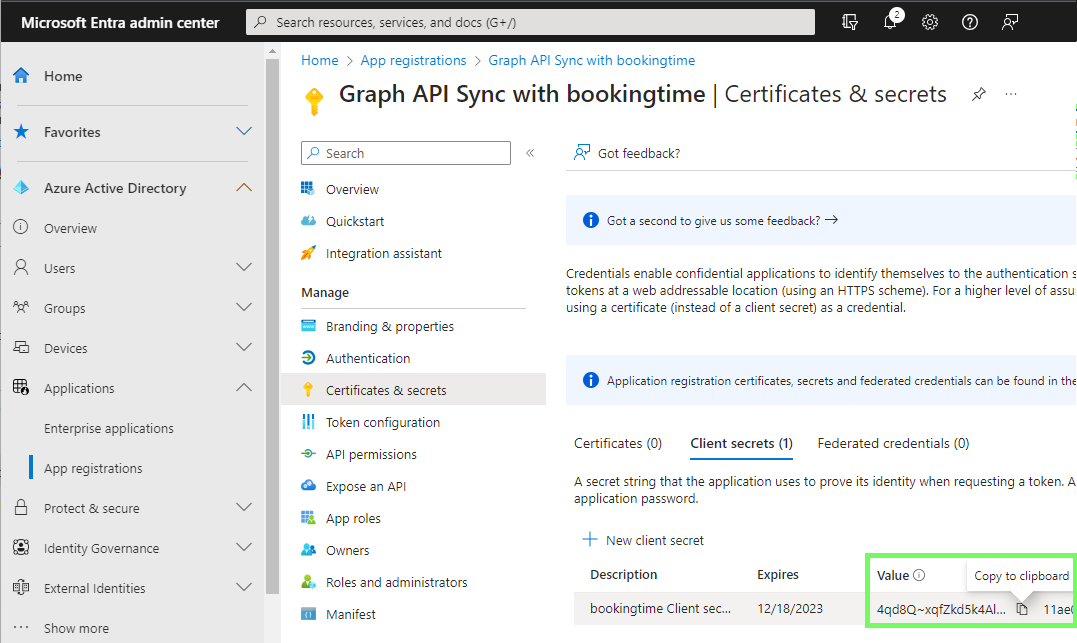
Task: Pin this Certificates & secrets page
Action: pos(979,94)
